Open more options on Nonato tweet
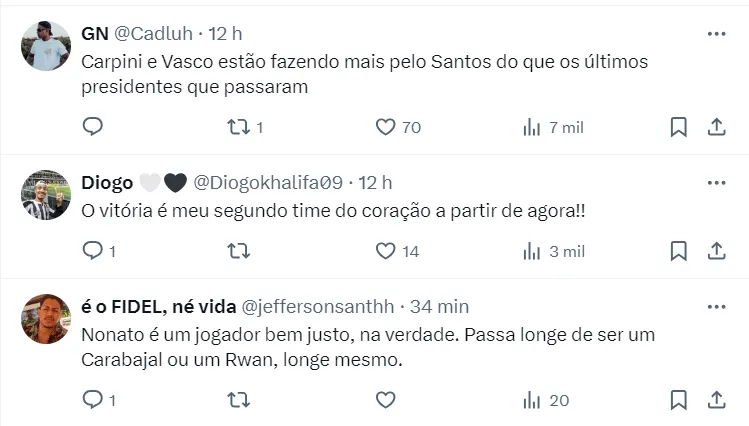749x426 pixels. [716, 306]
